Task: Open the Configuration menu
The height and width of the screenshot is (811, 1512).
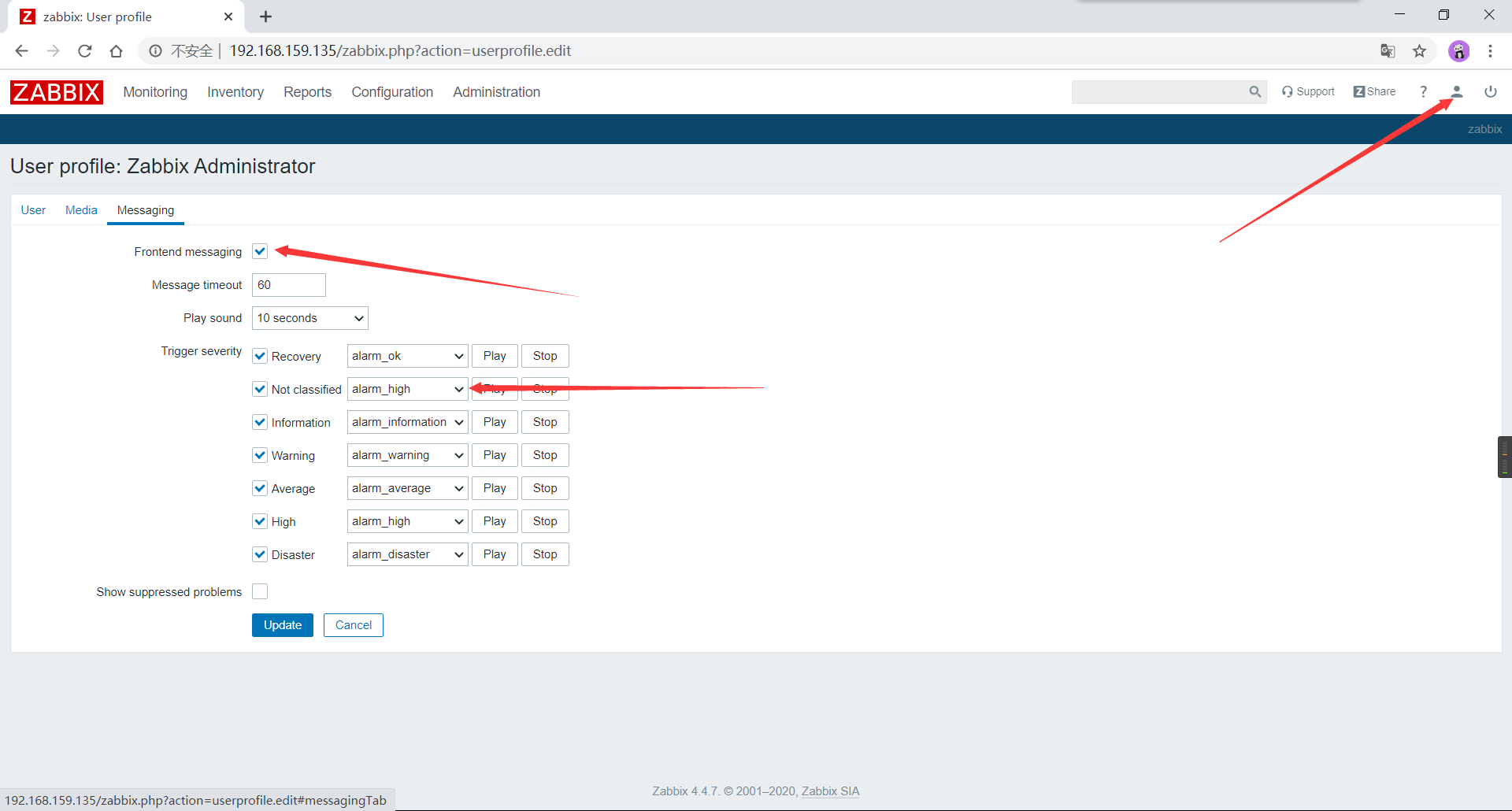Action: coord(392,92)
